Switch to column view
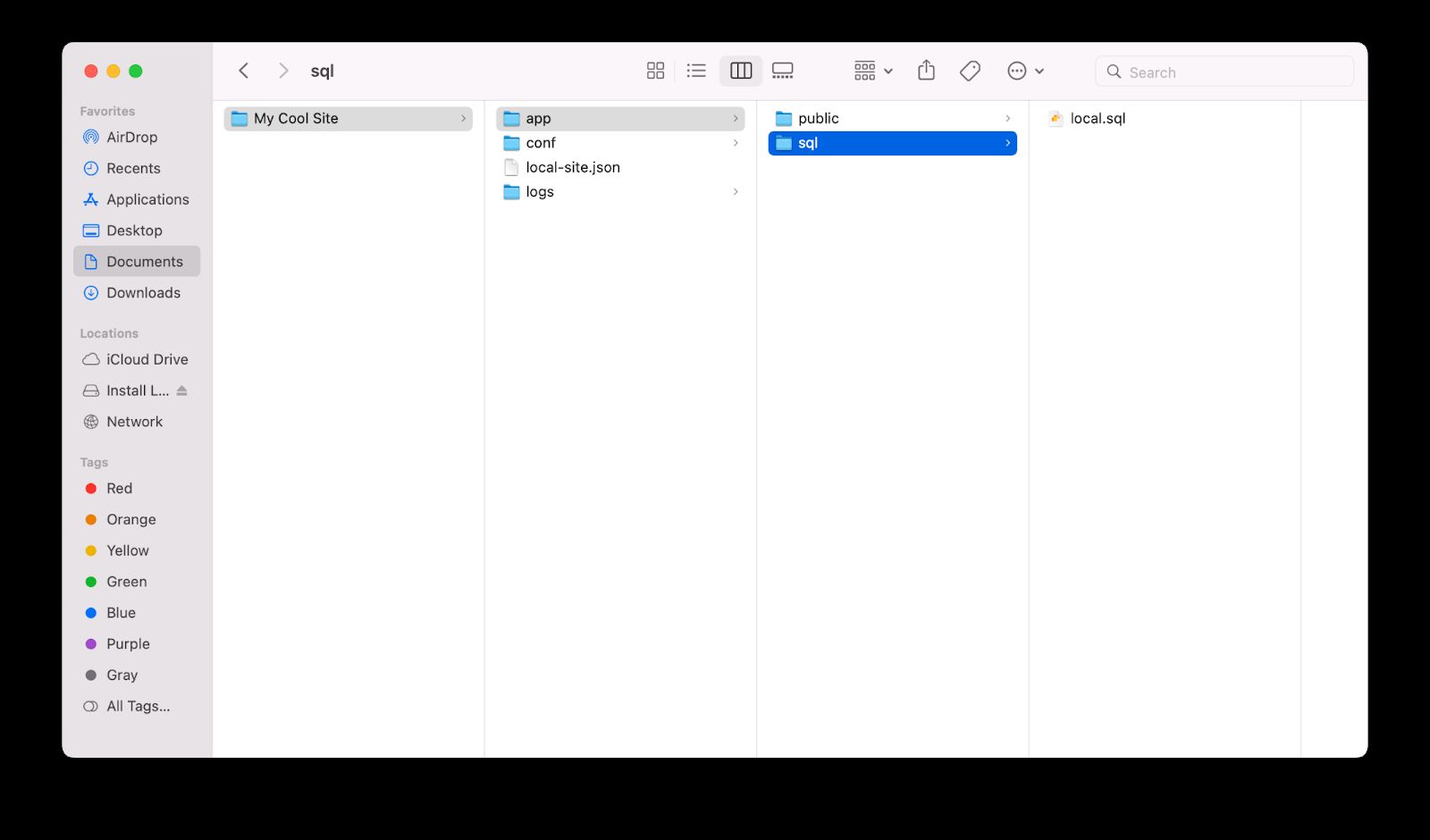 (x=741, y=71)
